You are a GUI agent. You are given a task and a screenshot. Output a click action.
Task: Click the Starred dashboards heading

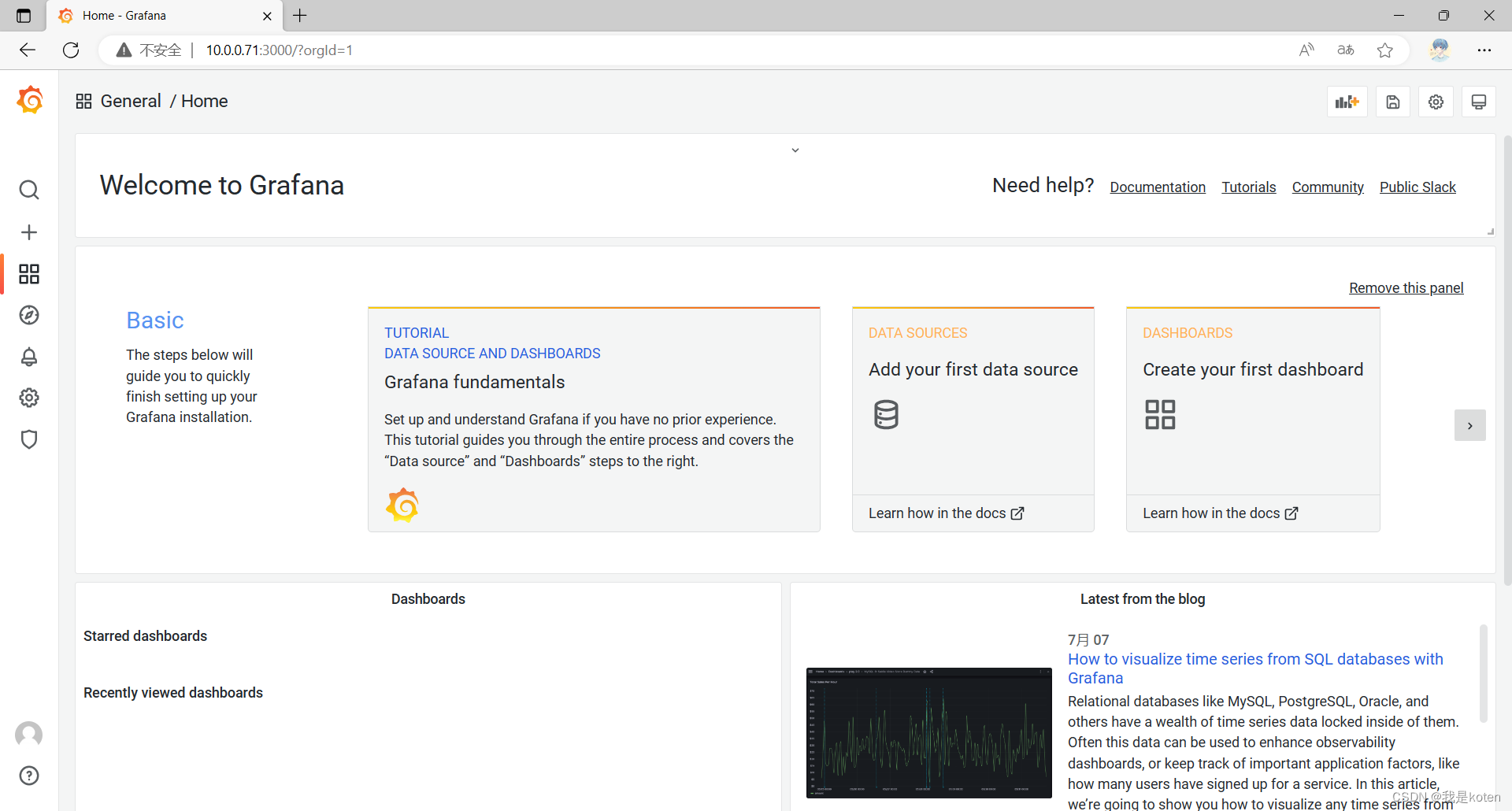146,636
